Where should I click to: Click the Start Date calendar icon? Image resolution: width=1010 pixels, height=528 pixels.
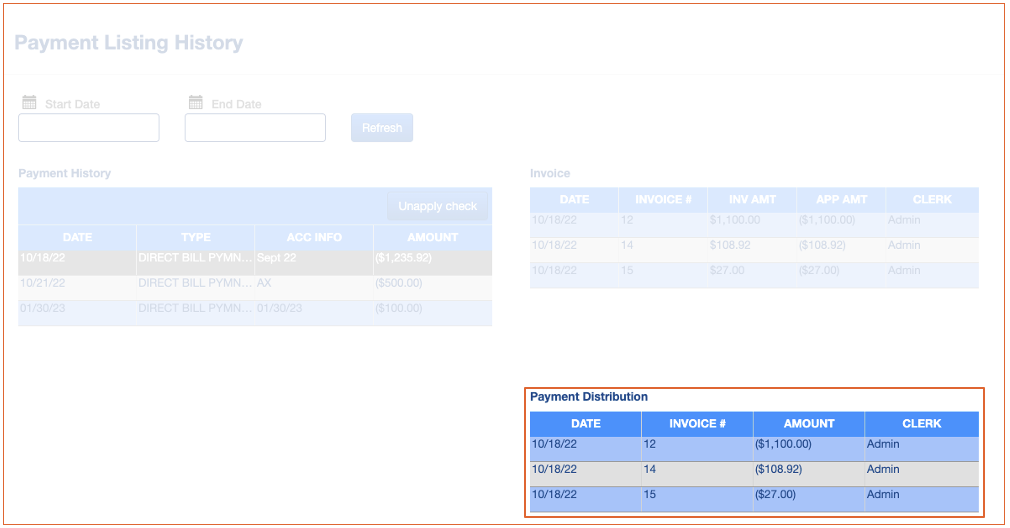[x=29, y=103]
